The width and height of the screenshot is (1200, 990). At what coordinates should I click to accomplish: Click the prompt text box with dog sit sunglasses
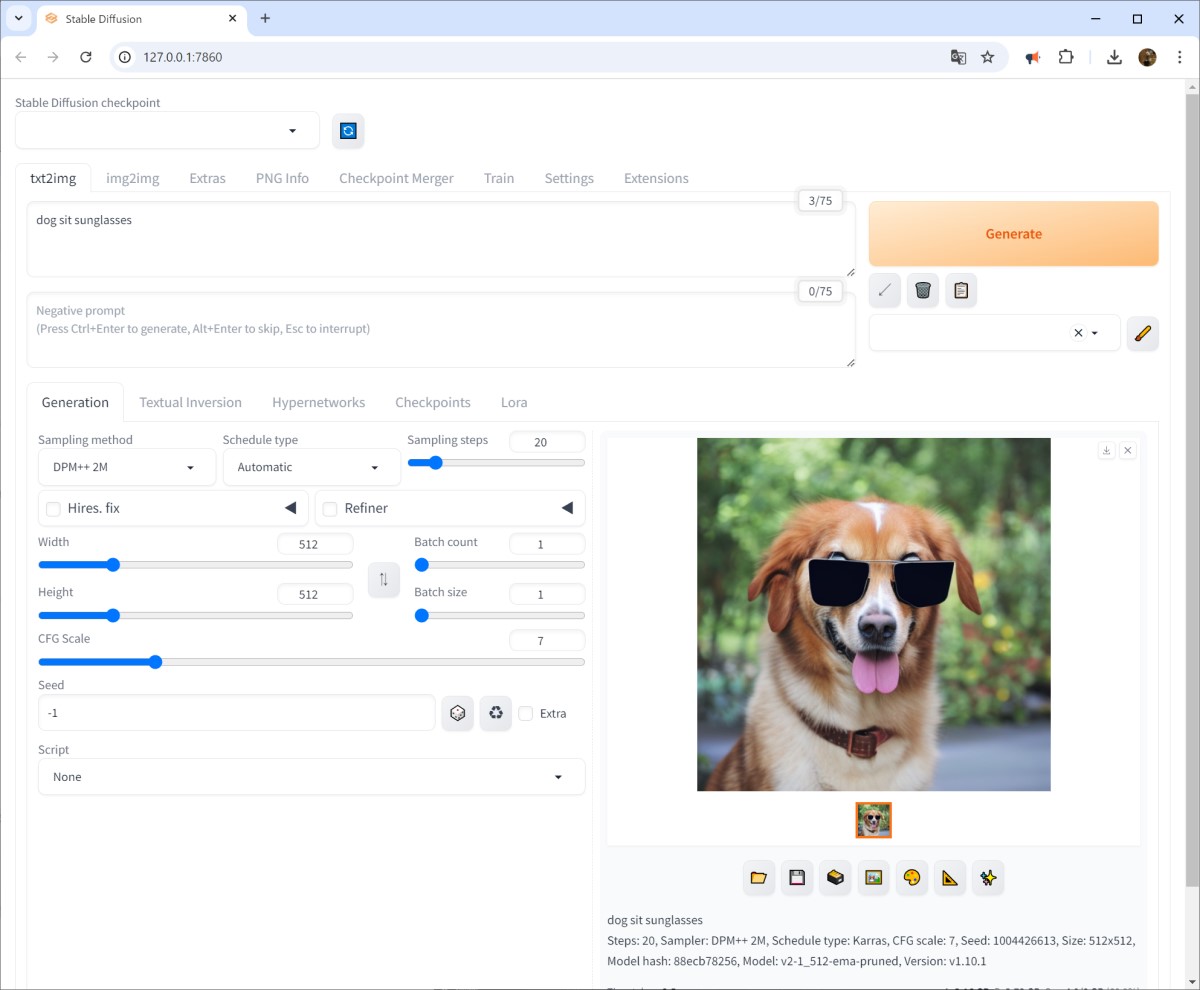tap(441, 240)
